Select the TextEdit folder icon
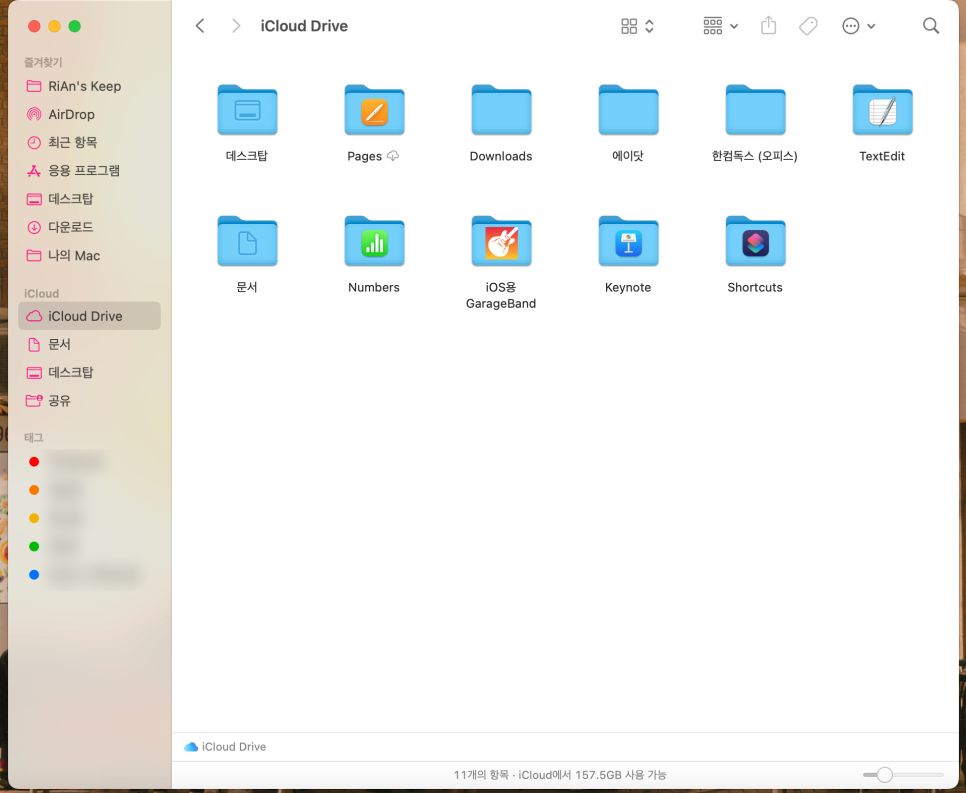Viewport: 966px width, 793px height. (x=882, y=110)
